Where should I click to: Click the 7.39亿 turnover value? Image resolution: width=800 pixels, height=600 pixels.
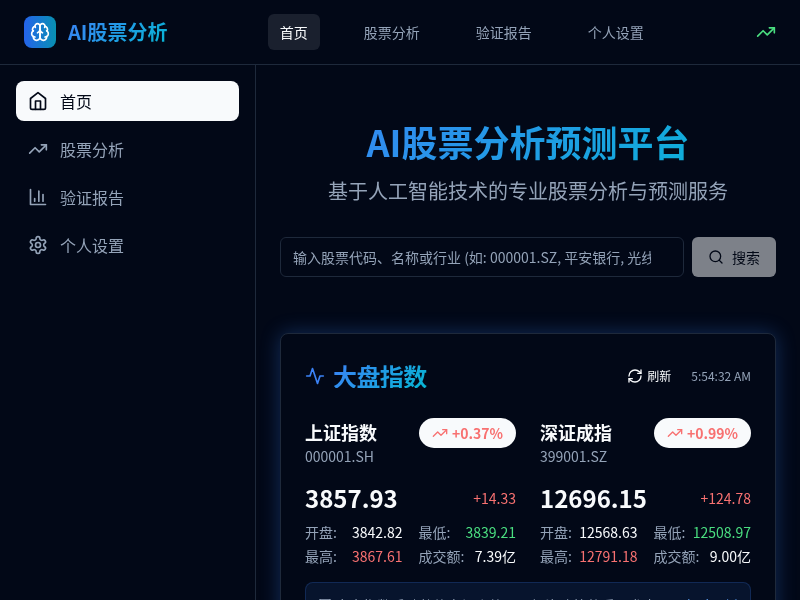[x=495, y=557]
